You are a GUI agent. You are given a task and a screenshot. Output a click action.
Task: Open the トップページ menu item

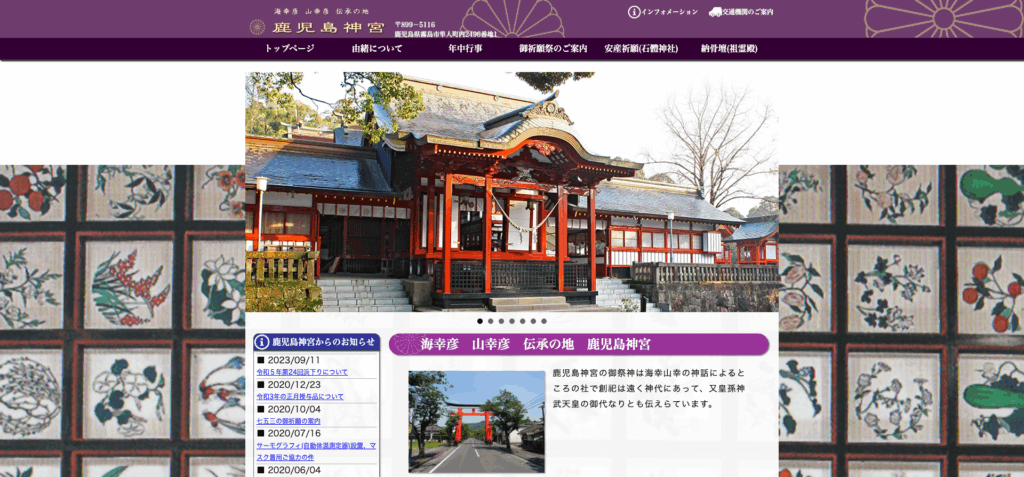click(289, 48)
